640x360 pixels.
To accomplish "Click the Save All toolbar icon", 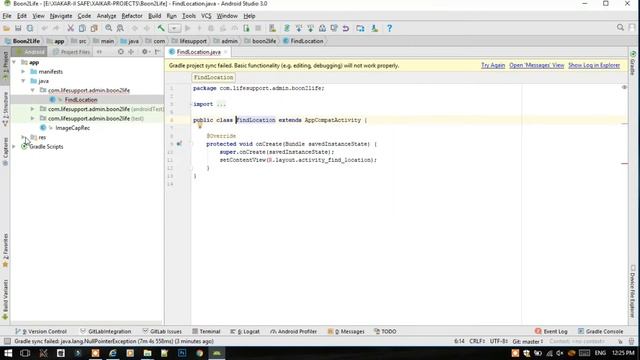I will click(x=18, y=28).
